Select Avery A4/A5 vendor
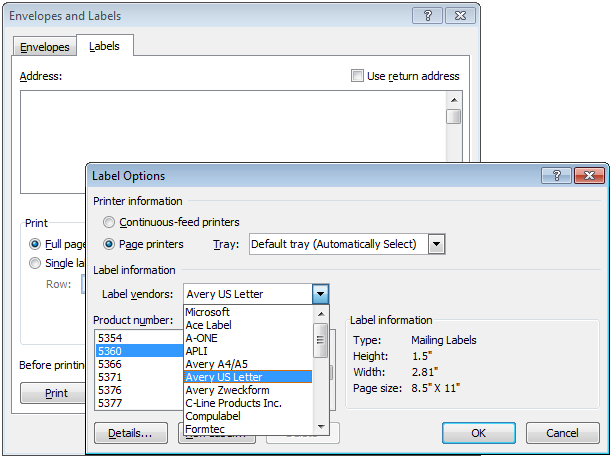The width and height of the screenshot is (612, 459). coord(248,364)
